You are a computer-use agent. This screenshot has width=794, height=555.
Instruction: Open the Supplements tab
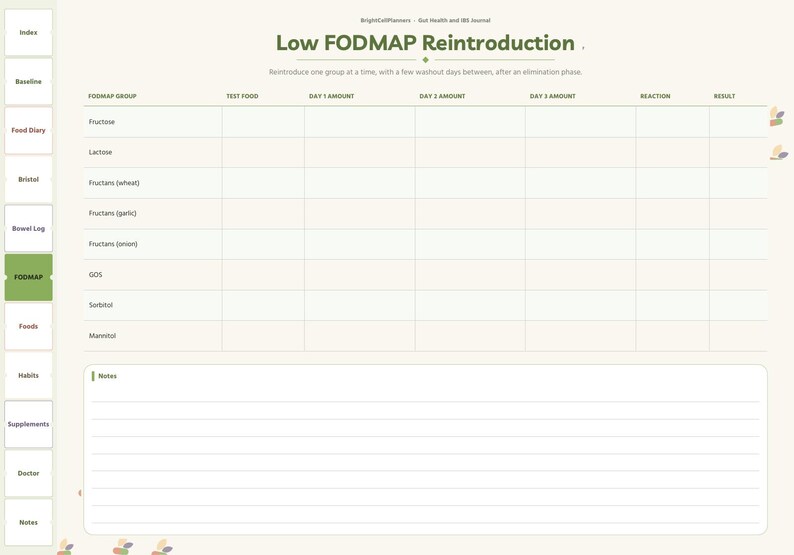coord(28,424)
